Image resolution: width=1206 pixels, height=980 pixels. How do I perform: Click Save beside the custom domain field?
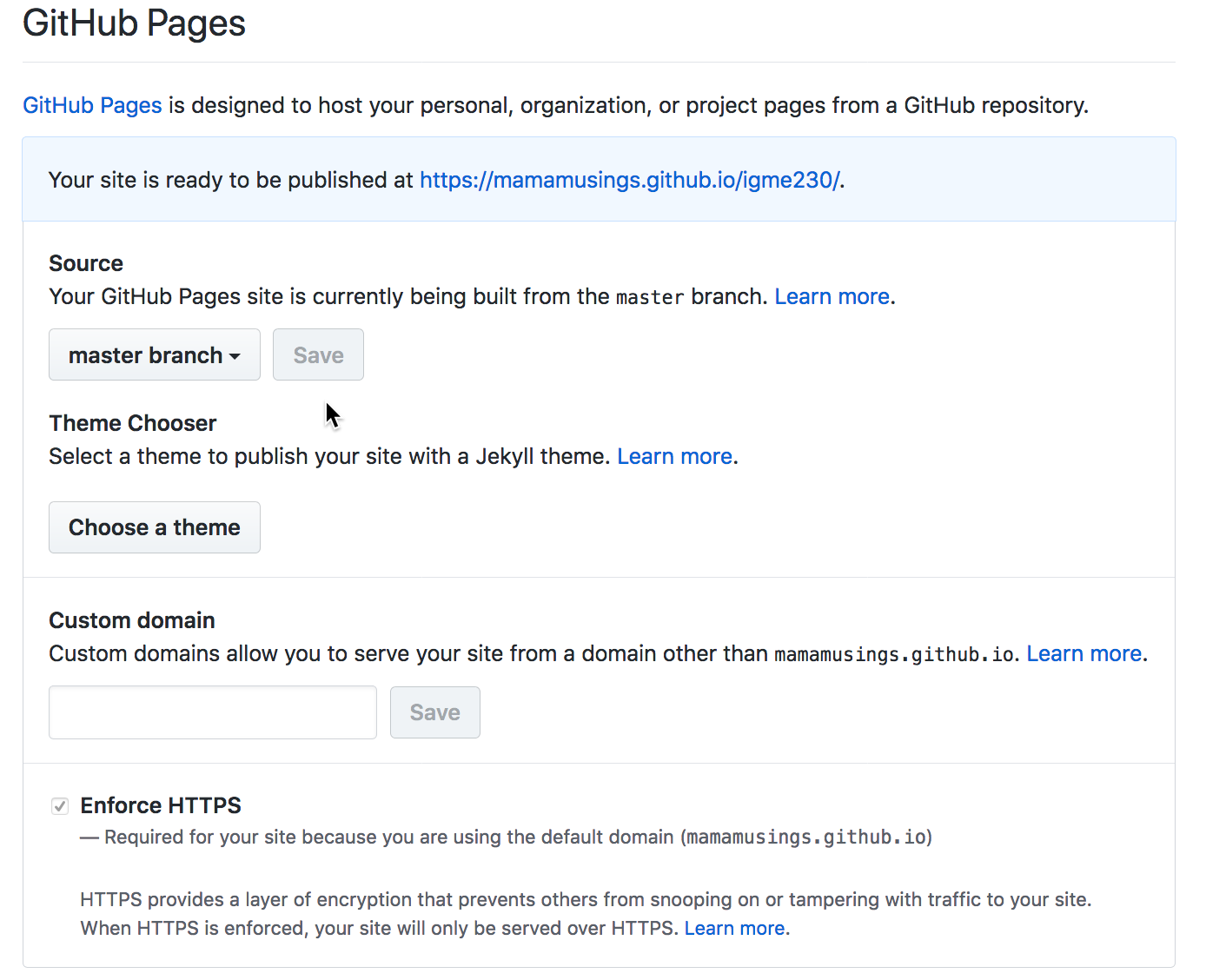tap(435, 712)
